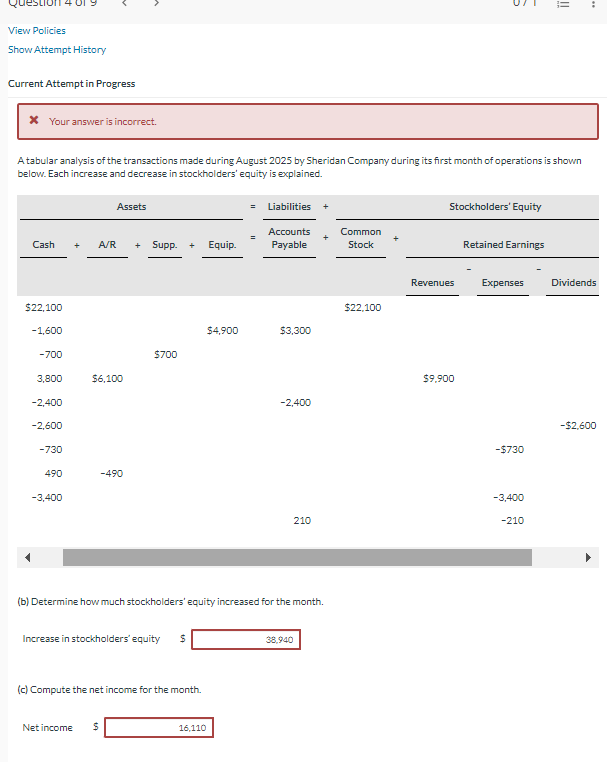
Task: Open the question list icon
Action: (562, 3)
